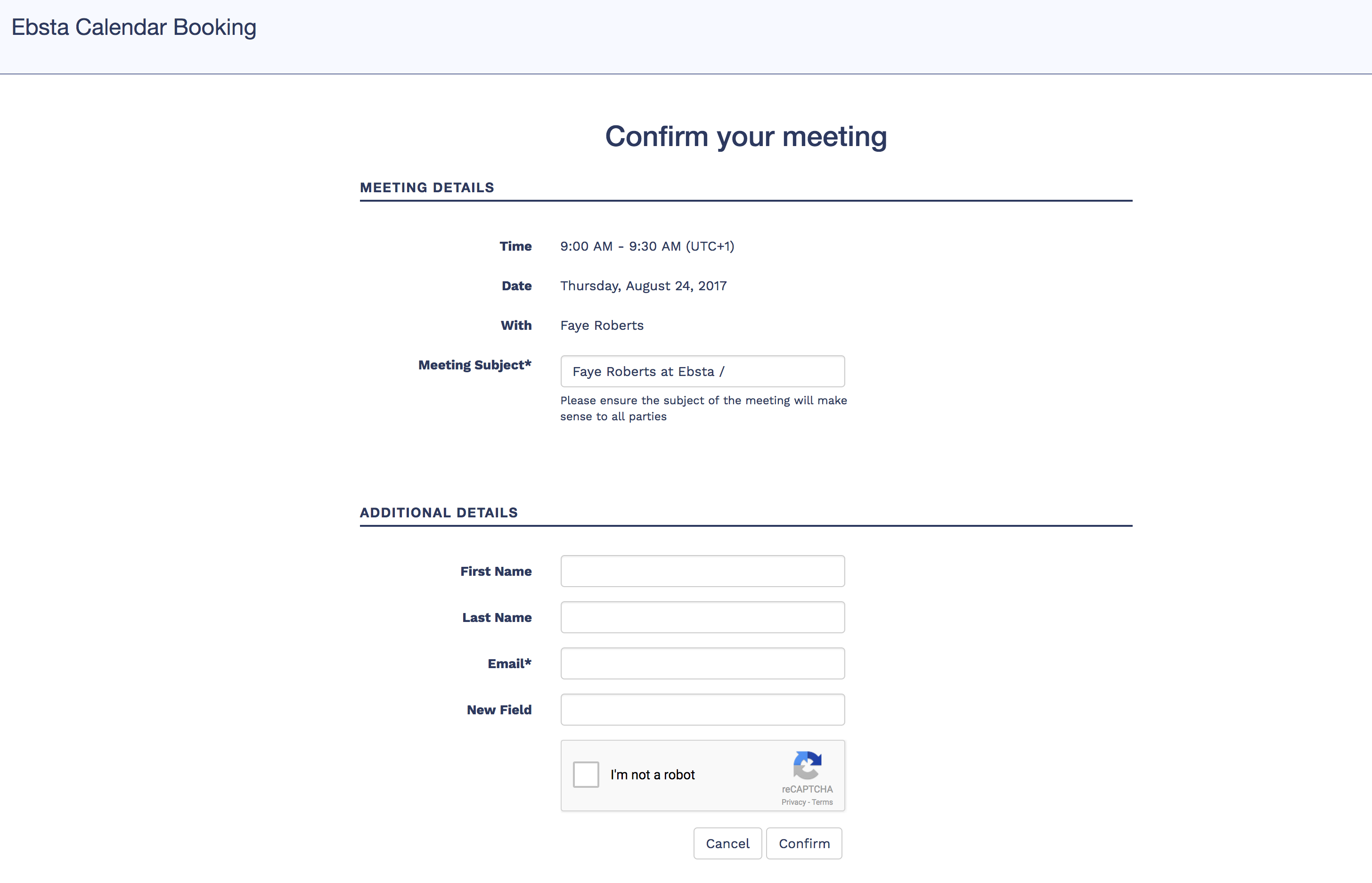Click the Additional Details section heading
Image resolution: width=1372 pixels, height=883 pixels.
(439, 513)
